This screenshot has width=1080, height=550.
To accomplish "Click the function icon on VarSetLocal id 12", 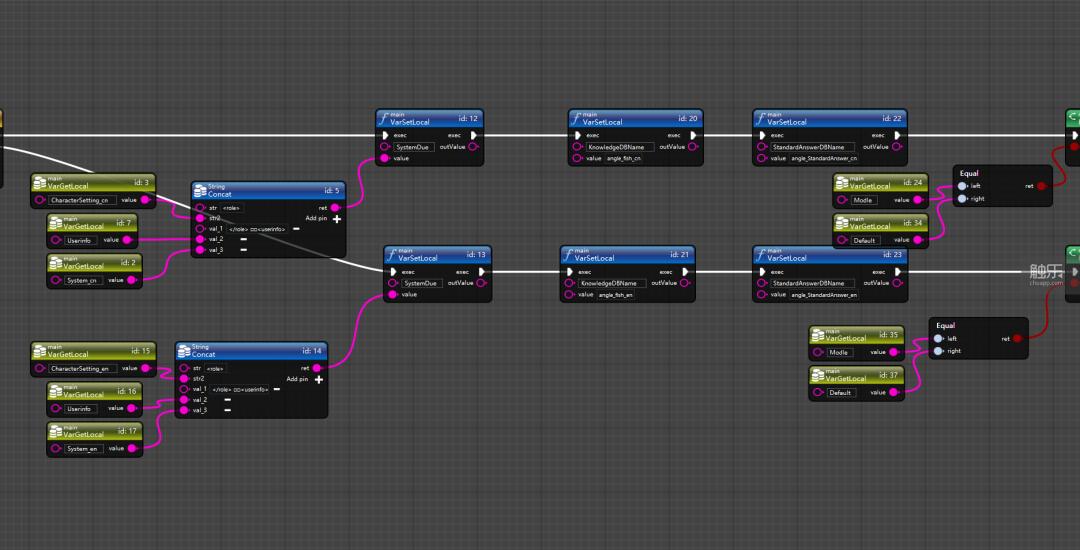I will (x=383, y=119).
